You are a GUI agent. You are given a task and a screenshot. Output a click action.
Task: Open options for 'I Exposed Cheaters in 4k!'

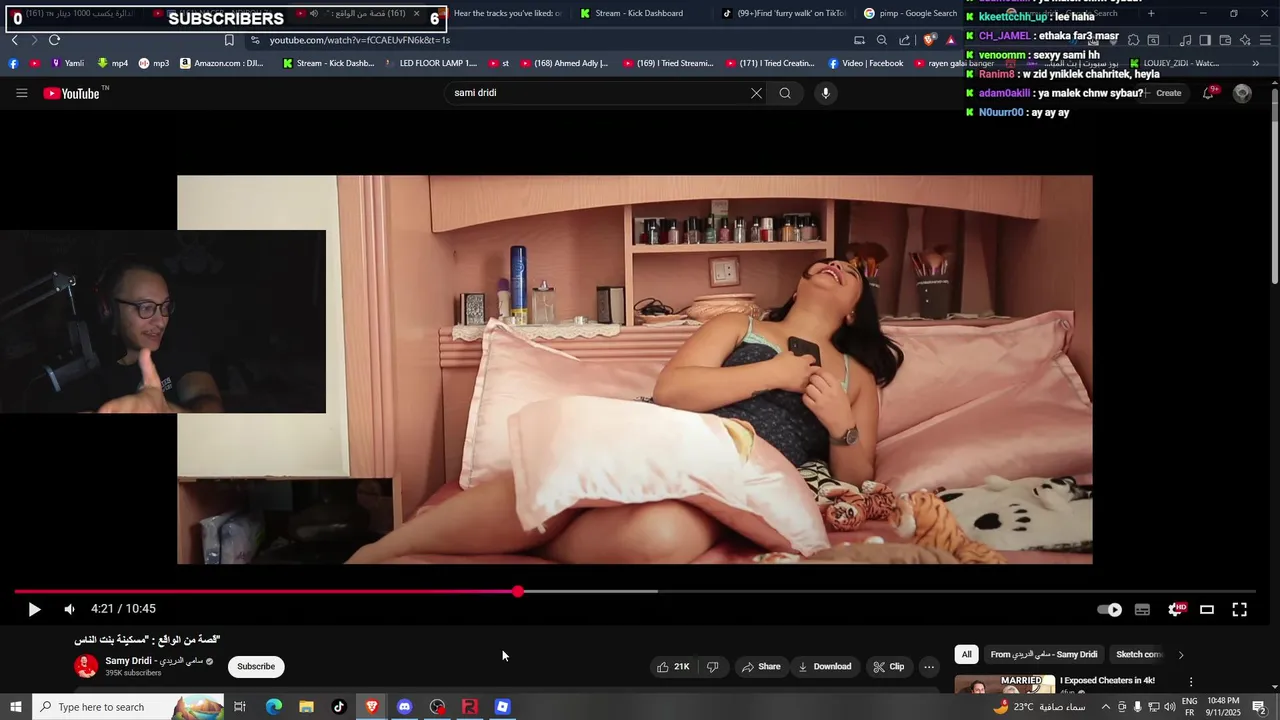pyautogui.click(x=1191, y=681)
